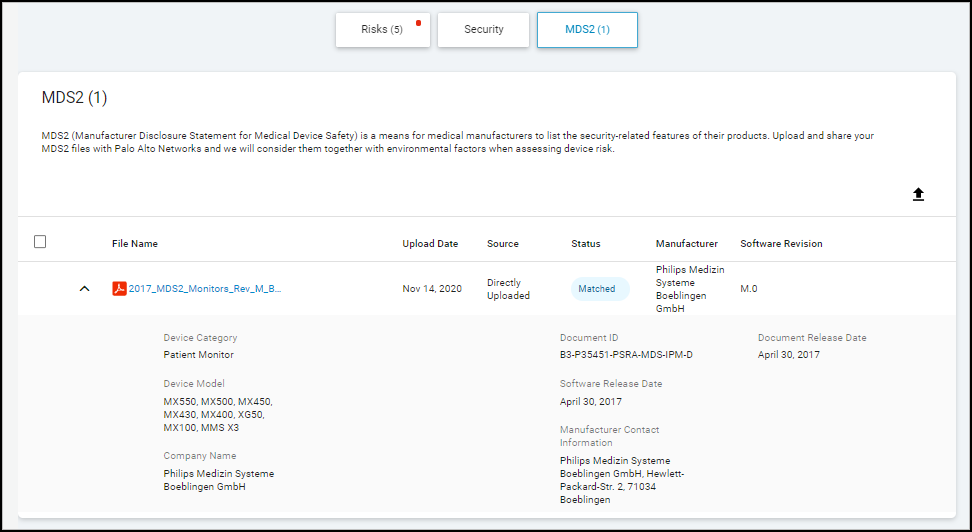Click the red notification dot on Risks tab
This screenshot has width=972, height=532.
[x=418, y=21]
